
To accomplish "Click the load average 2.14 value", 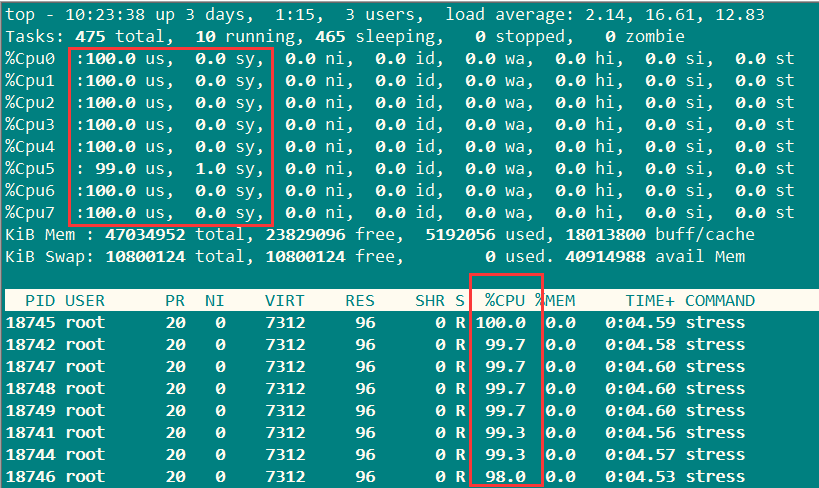I will tap(604, 15).
